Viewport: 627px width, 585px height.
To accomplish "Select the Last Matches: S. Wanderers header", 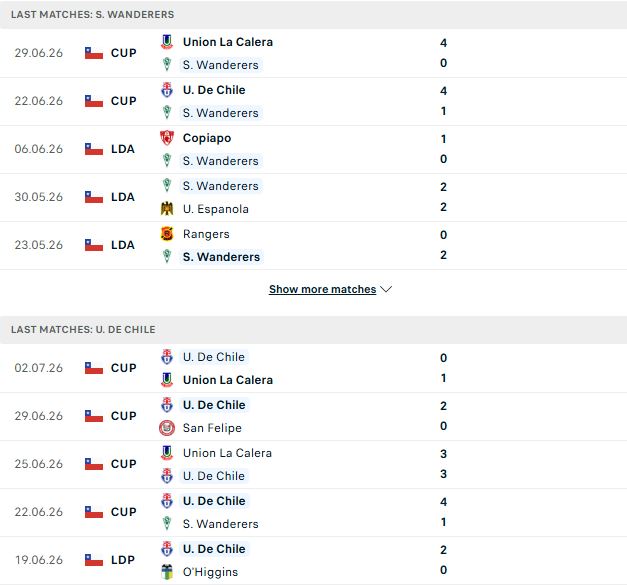I will [314, 14].
